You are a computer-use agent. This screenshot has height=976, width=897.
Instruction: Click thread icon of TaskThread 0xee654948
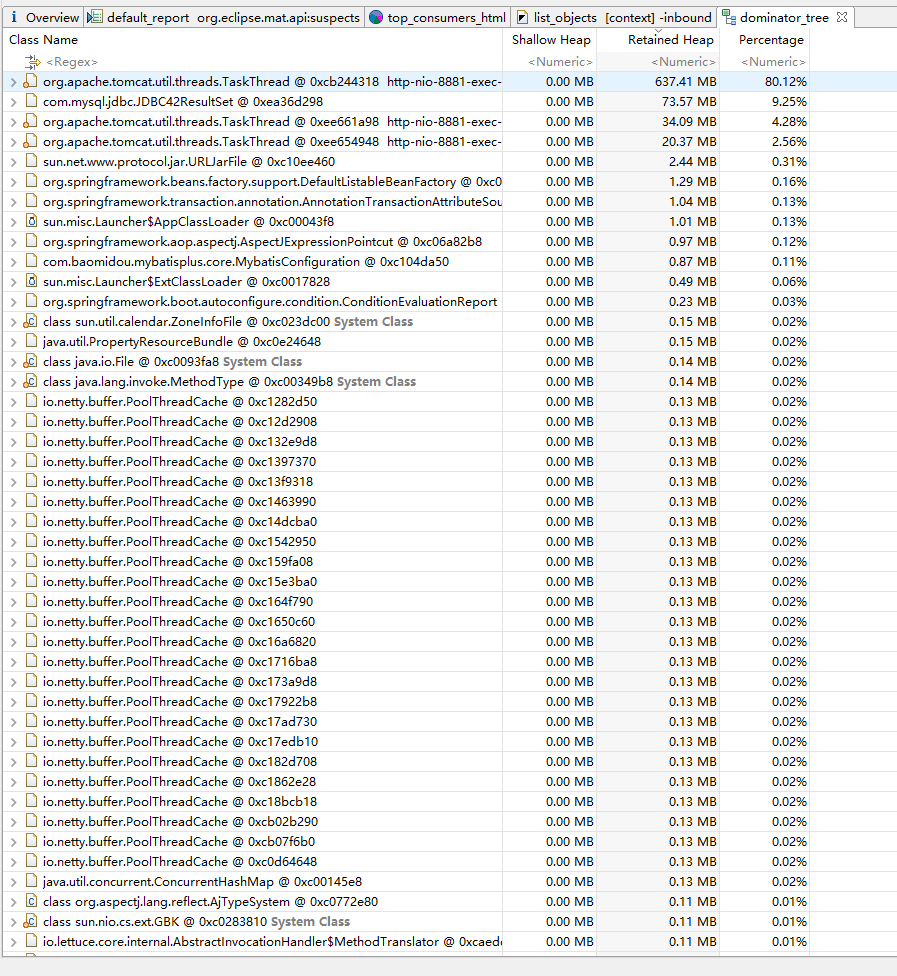(x=31, y=141)
